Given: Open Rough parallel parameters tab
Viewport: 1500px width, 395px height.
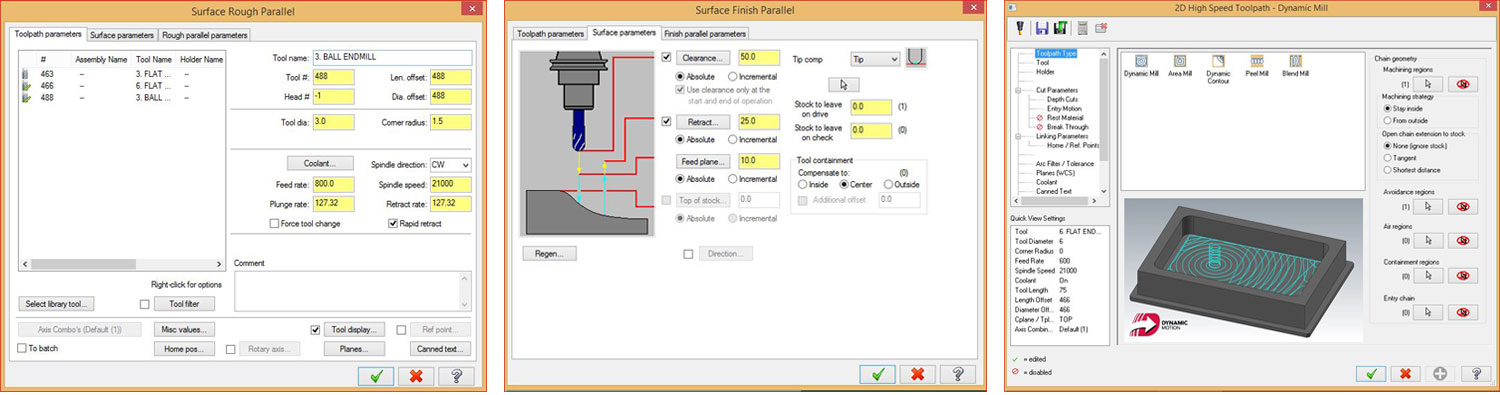Looking at the screenshot, I should tap(205, 34).
